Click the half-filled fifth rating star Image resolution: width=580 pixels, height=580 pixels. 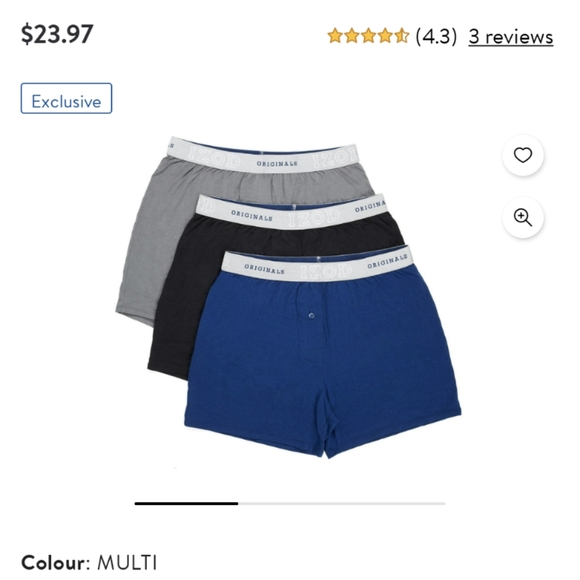401,36
